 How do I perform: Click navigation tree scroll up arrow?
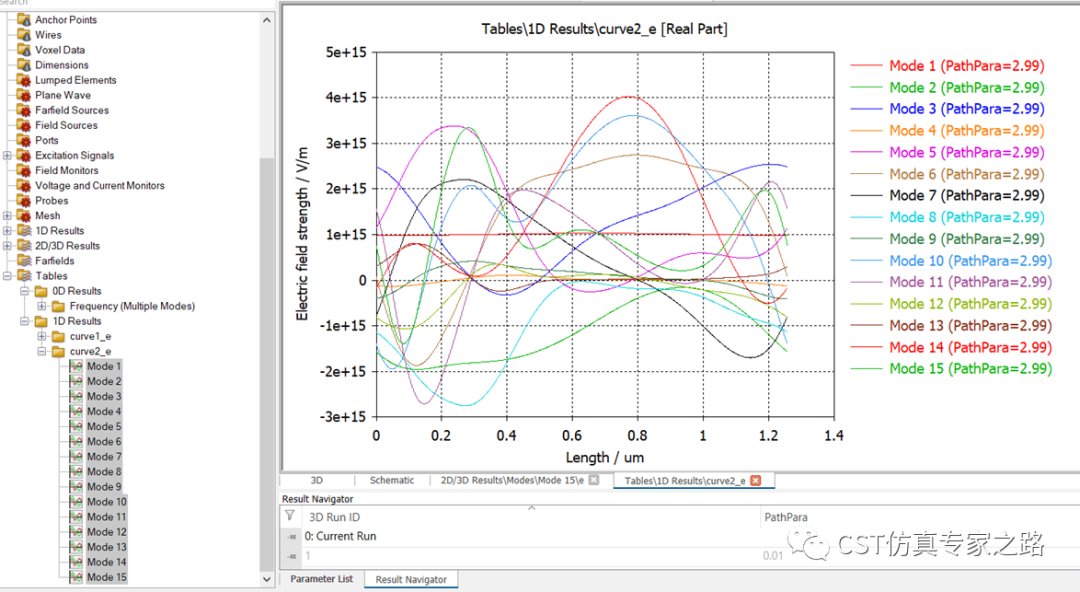click(x=267, y=20)
